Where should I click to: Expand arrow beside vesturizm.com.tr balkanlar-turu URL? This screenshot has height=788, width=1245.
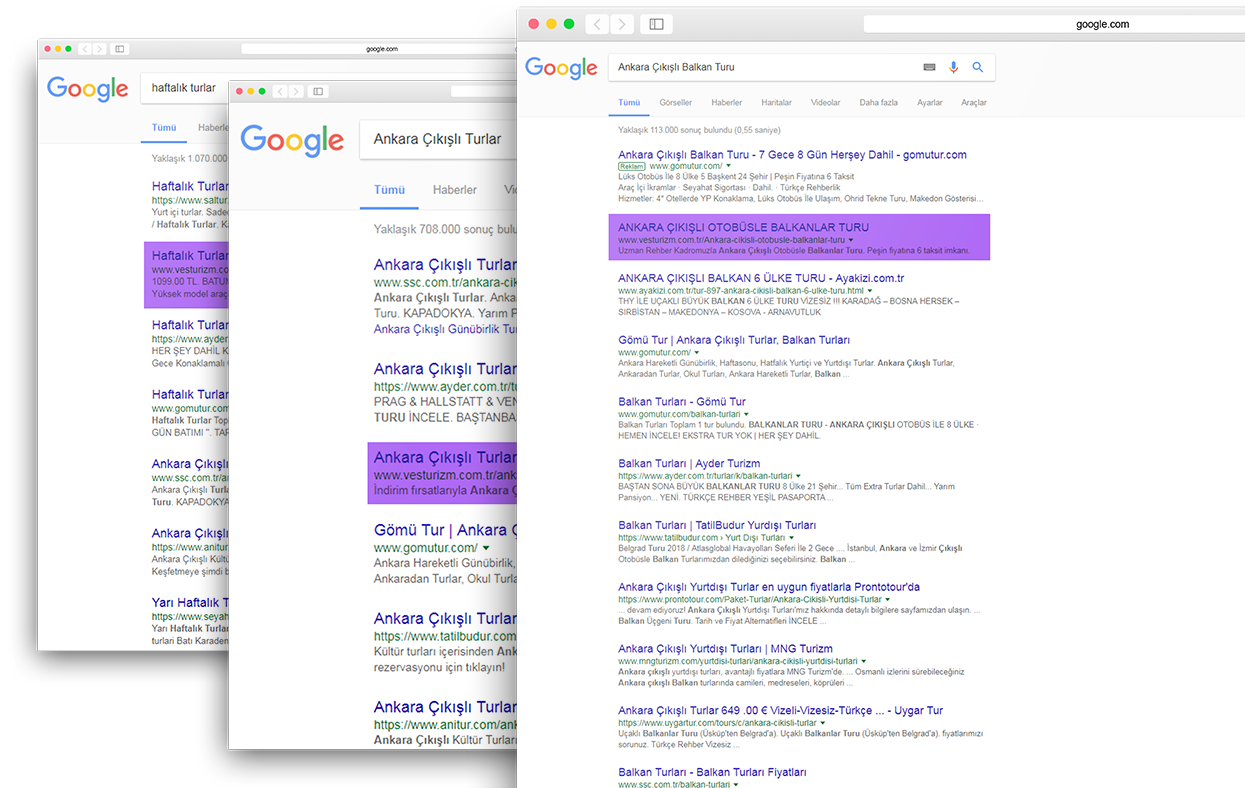tap(851, 240)
